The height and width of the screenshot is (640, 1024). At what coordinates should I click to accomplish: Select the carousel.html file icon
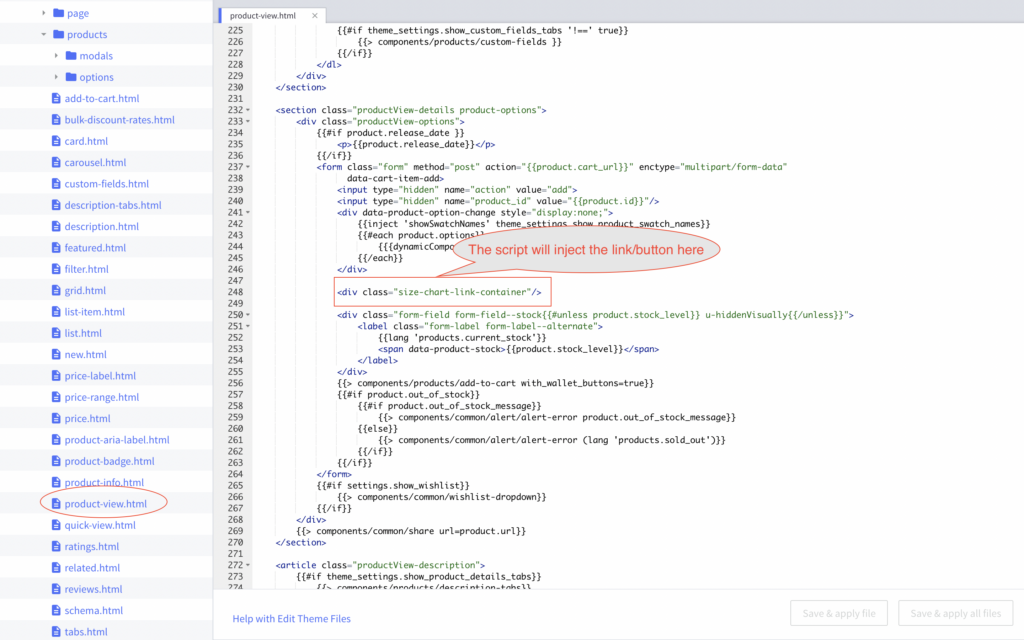coord(56,163)
